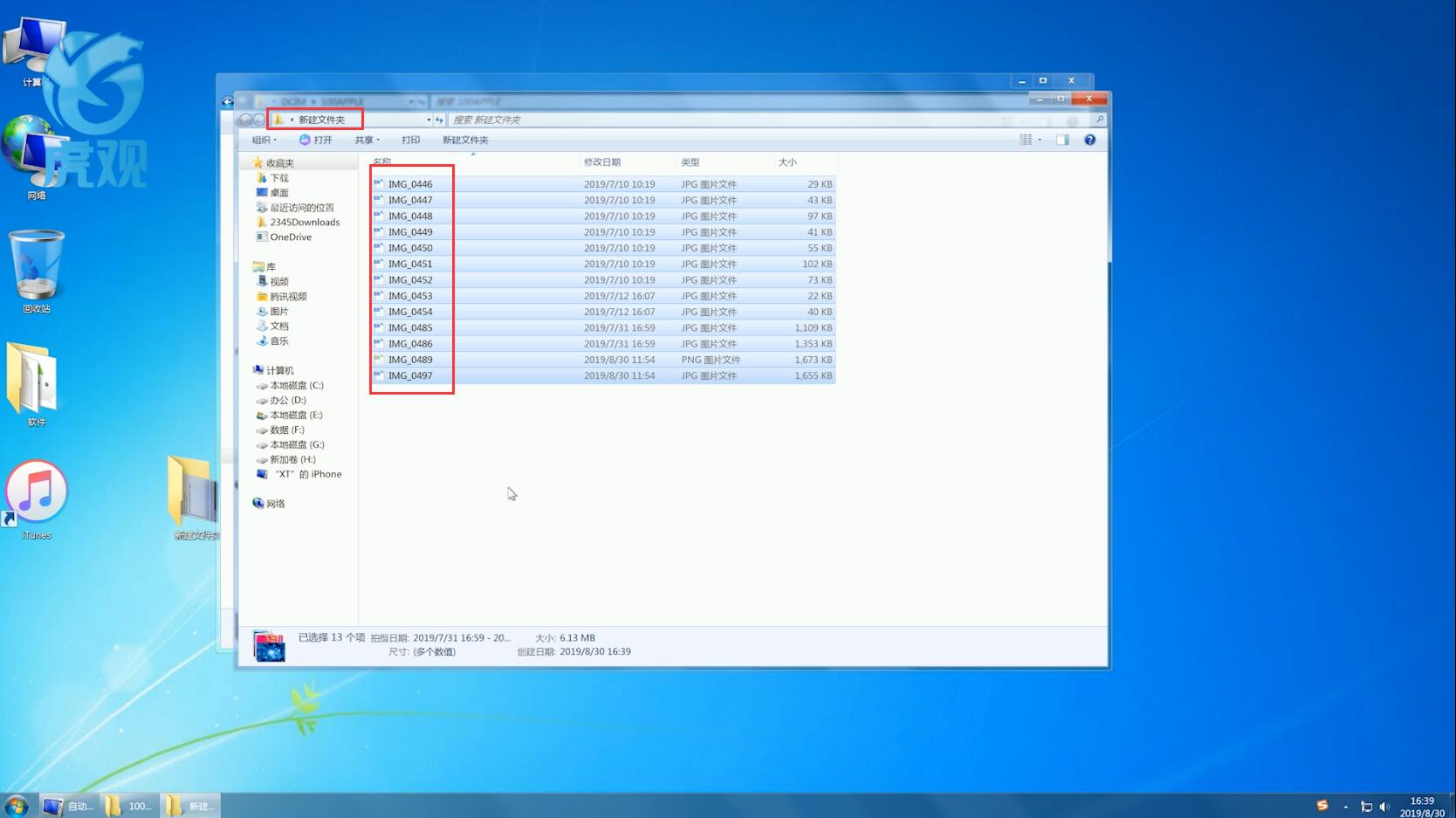The width and height of the screenshot is (1456, 818).
Task: Click the help question mark icon
Action: 1089,140
